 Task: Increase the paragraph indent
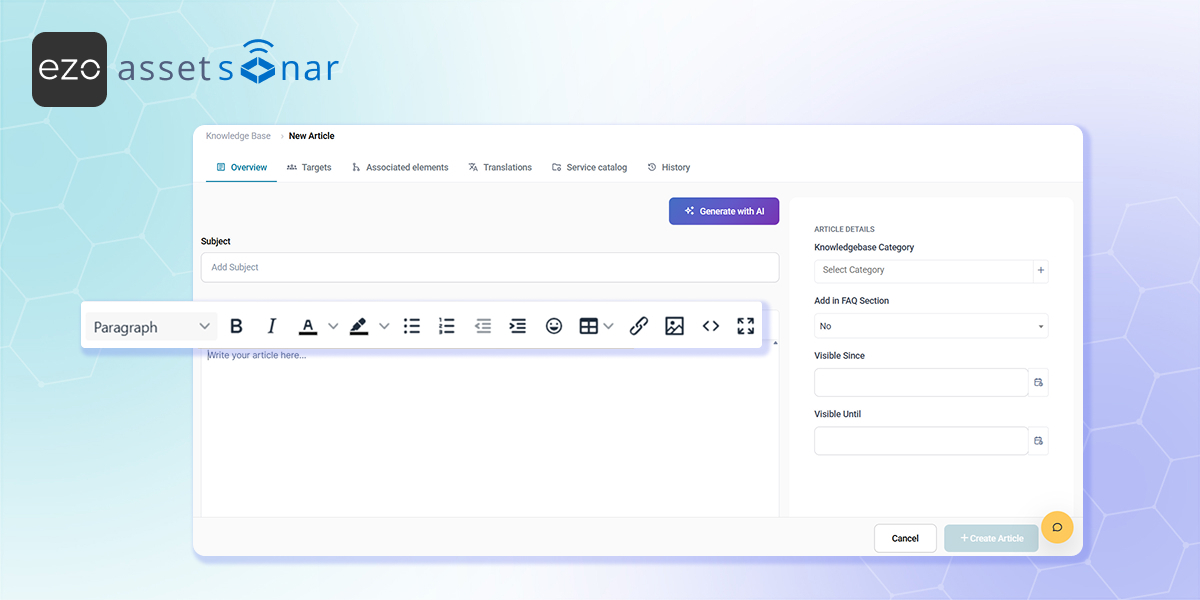click(518, 326)
